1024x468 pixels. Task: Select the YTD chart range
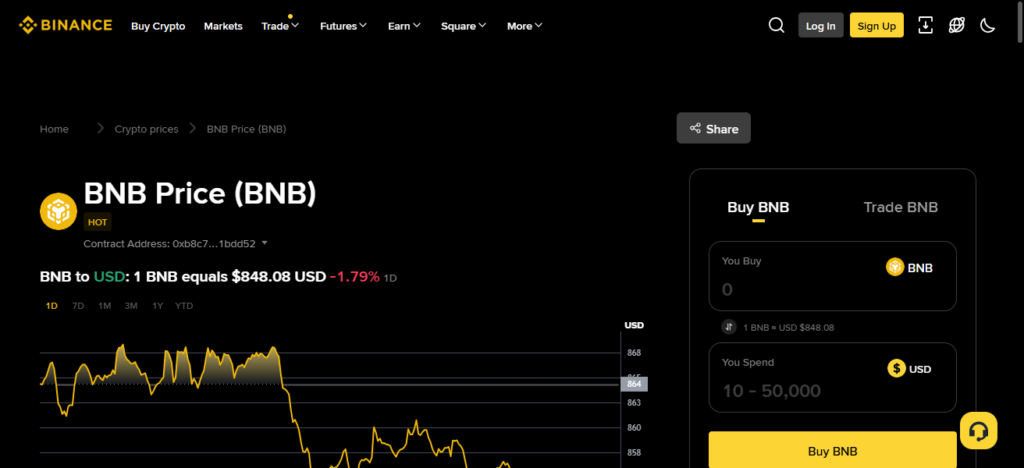(x=184, y=305)
